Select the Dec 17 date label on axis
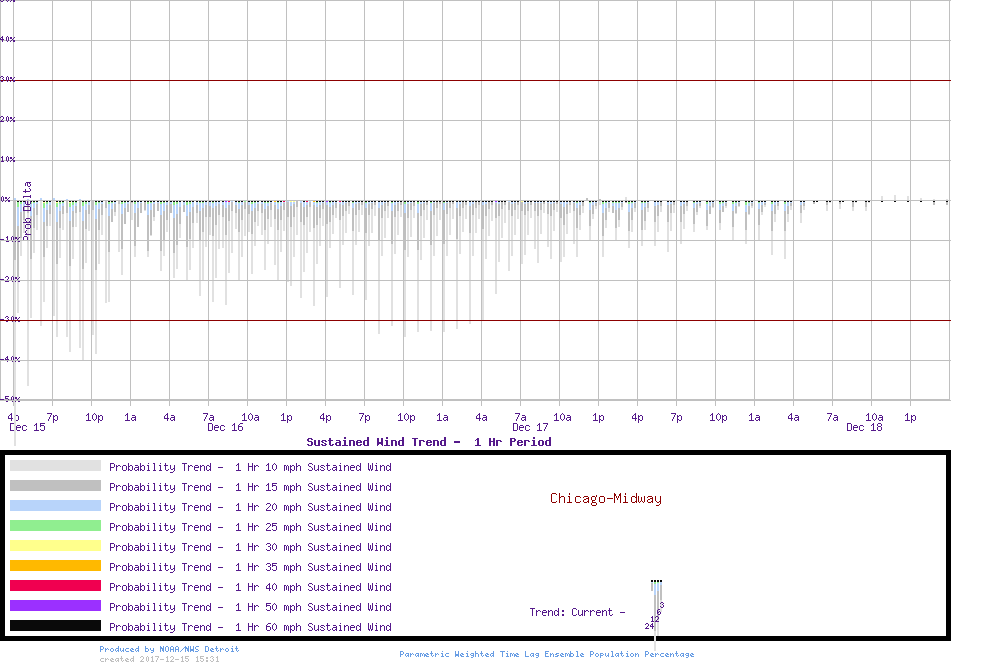Screen dimensions: 1000x670 (x=530, y=428)
